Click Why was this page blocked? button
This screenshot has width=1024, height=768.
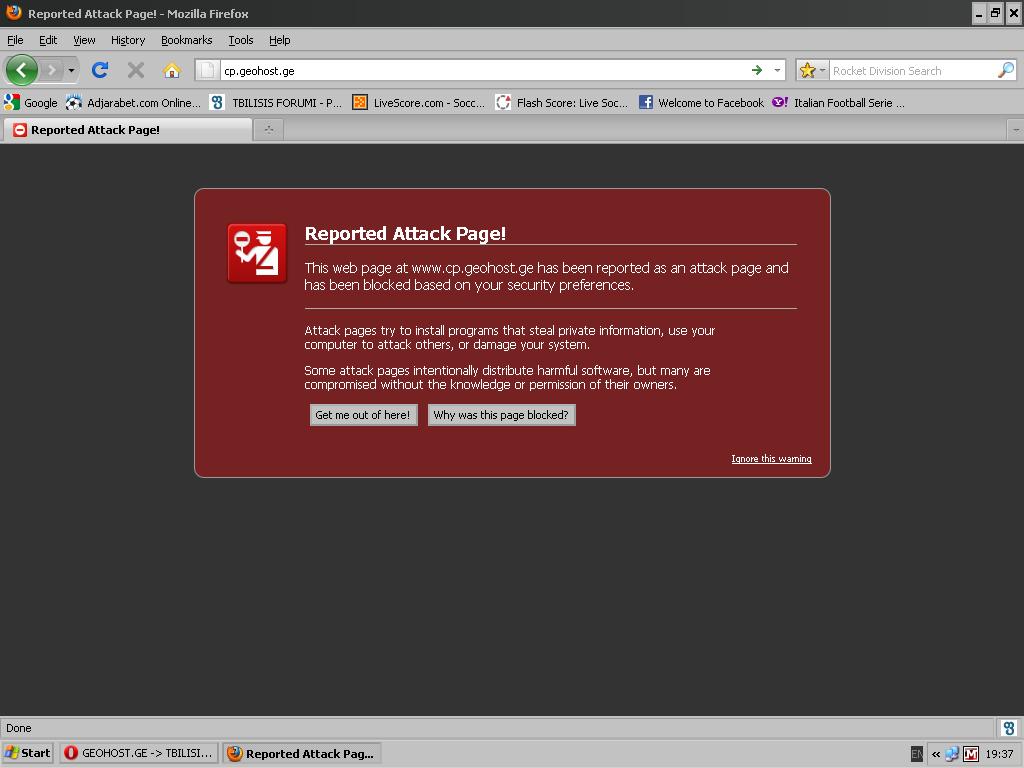tap(501, 415)
